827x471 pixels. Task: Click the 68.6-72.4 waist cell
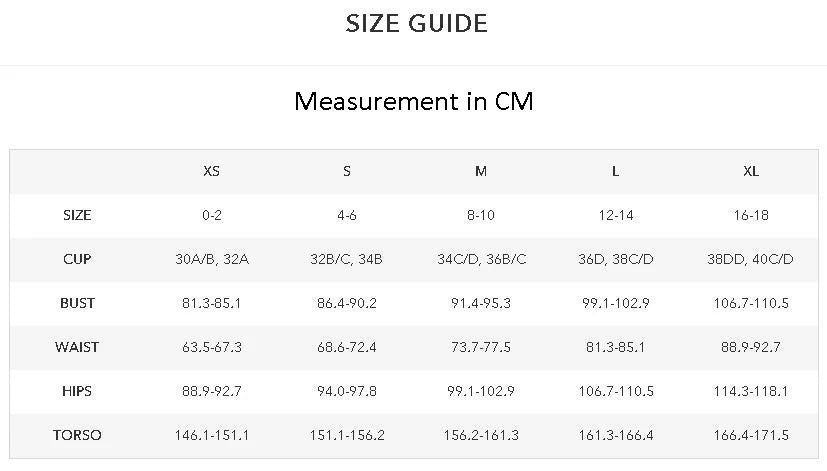tap(347, 347)
